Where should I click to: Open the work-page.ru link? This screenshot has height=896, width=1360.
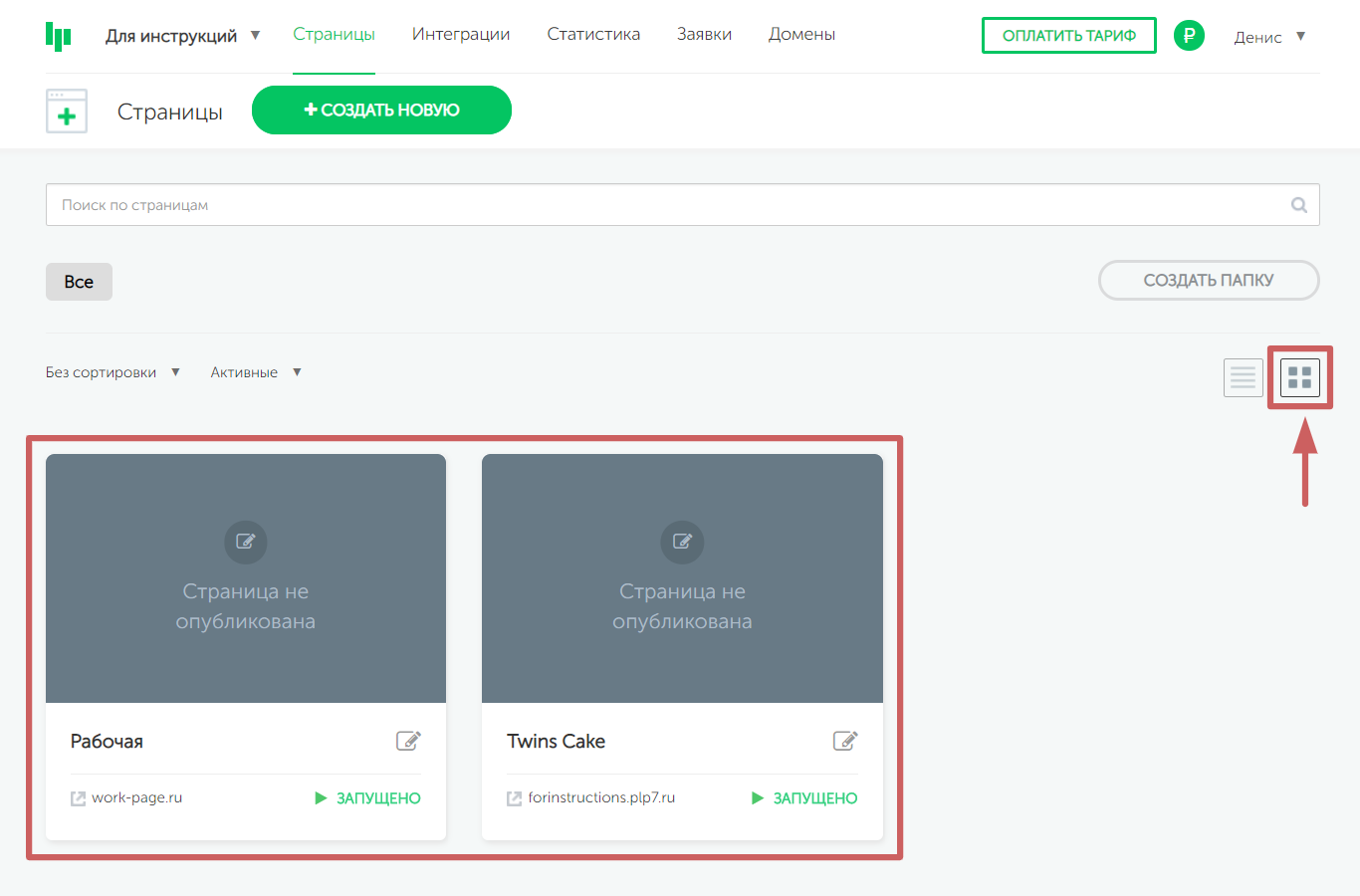(136, 797)
